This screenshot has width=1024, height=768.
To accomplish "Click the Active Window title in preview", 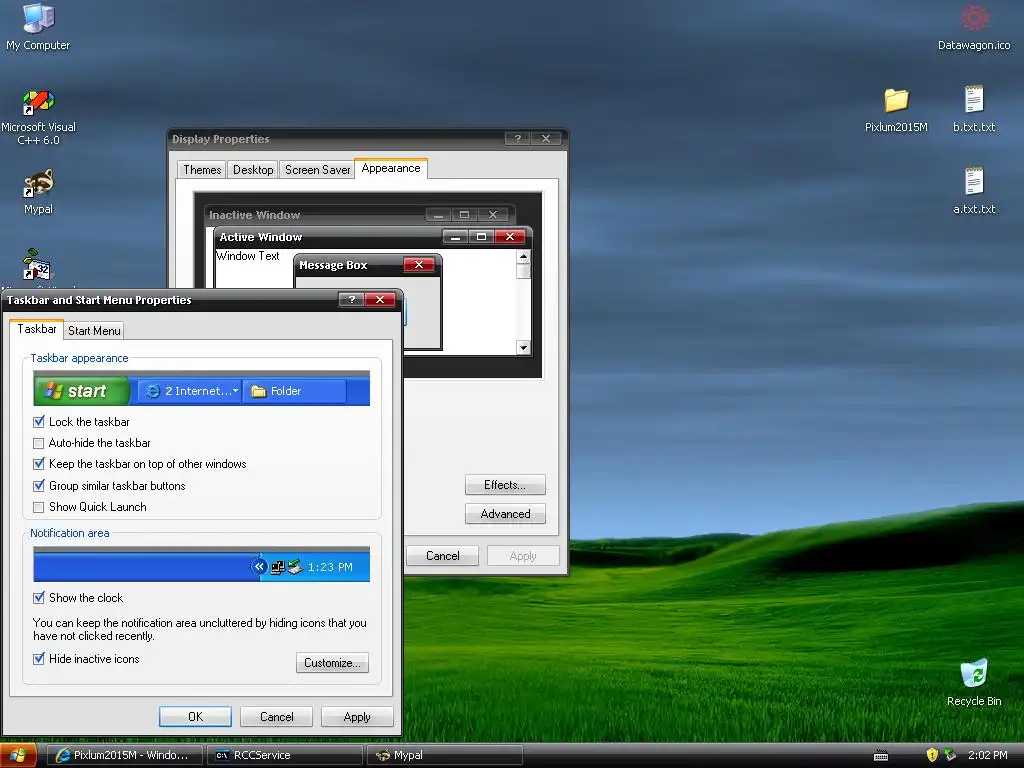I will (261, 237).
